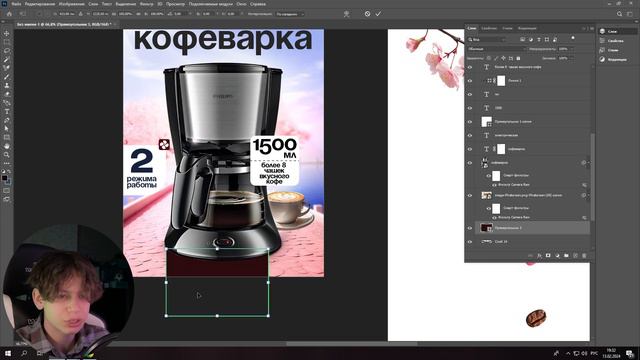This screenshot has width=640, height=360.
Task: Lock all padlock icon
Action: coord(518,58)
